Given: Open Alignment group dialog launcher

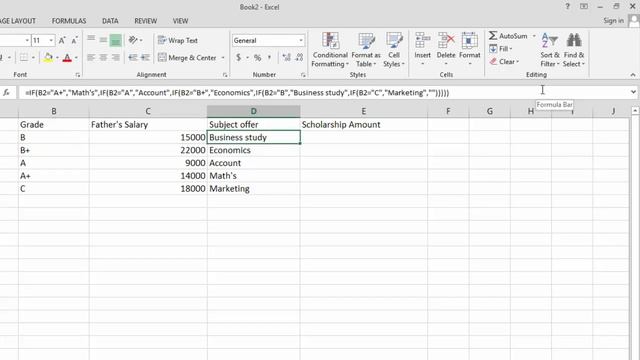Looking at the screenshot, I should click(225, 75).
